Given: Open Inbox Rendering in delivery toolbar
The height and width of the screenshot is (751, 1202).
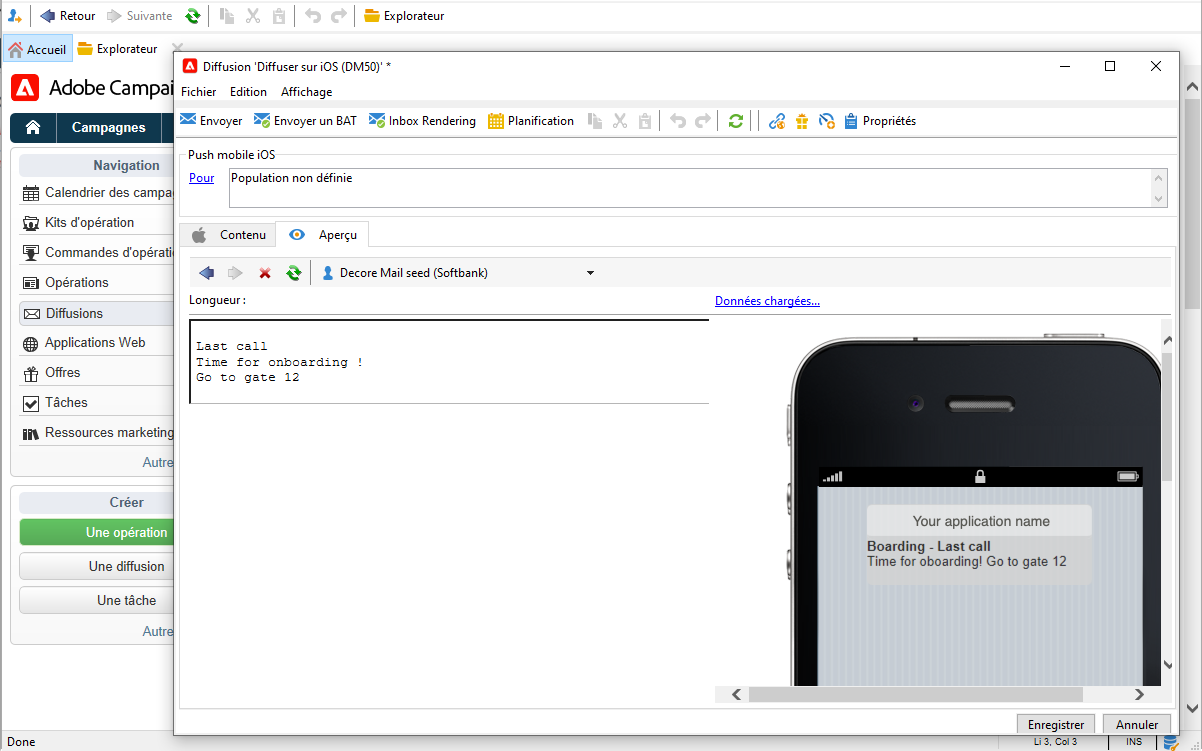Looking at the screenshot, I should (x=422, y=121).
